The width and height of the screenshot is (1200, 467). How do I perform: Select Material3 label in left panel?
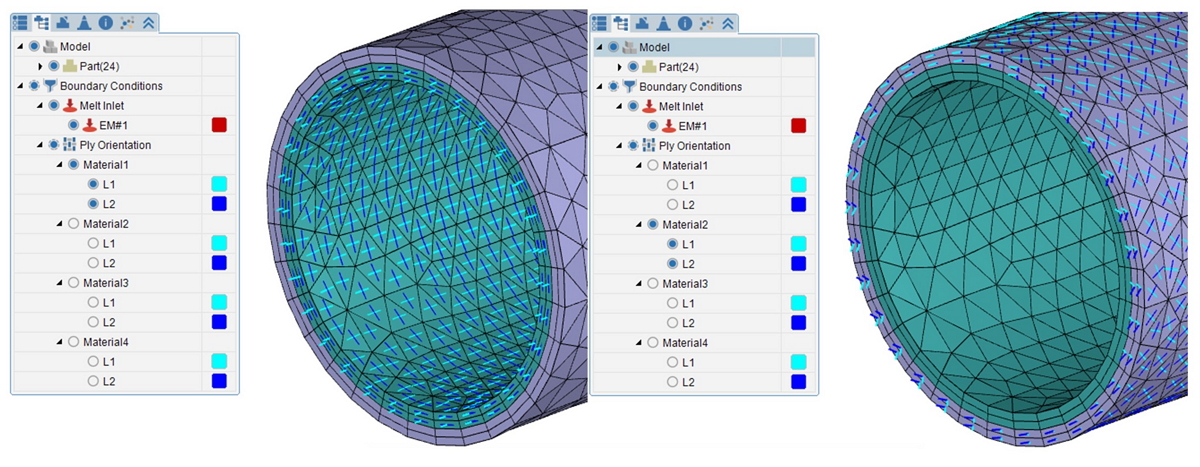coord(106,283)
